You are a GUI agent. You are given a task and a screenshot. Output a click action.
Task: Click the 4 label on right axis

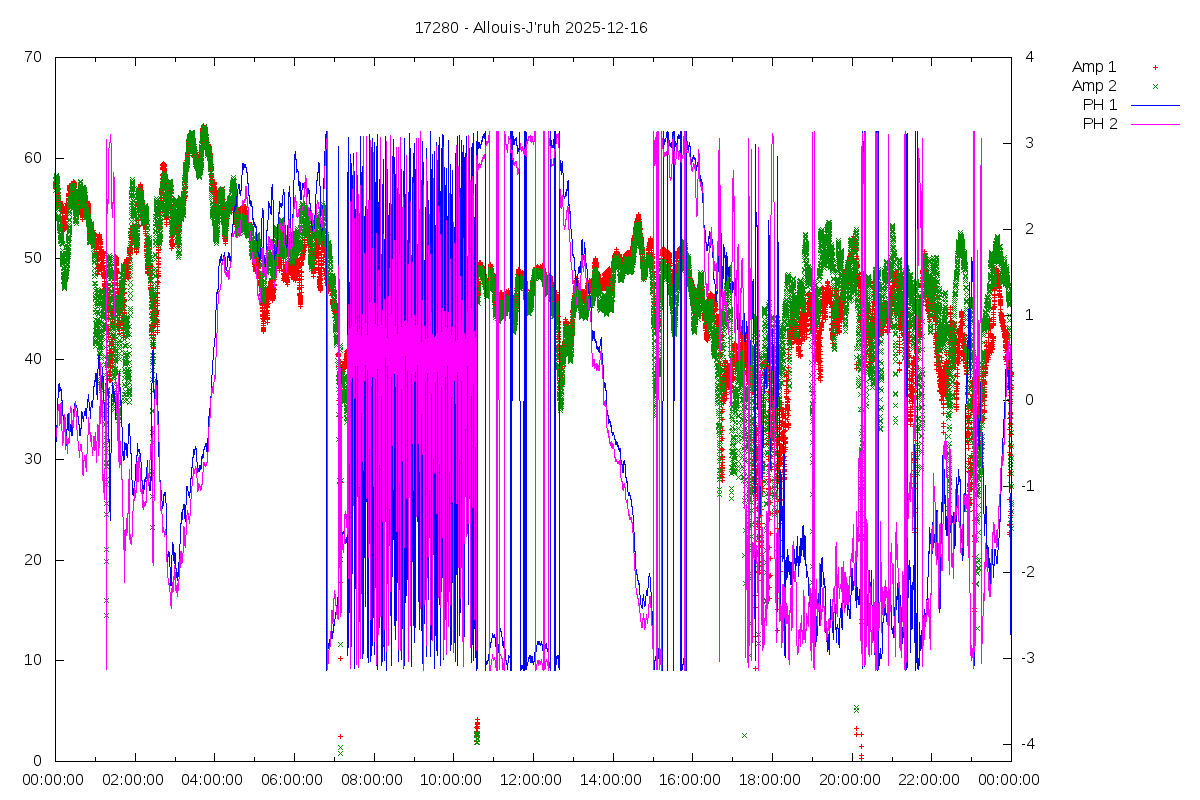pos(1029,57)
